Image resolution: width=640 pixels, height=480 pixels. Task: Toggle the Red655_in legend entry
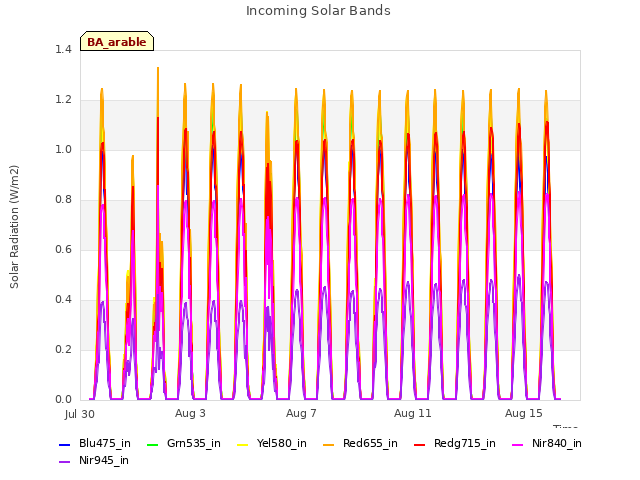[360, 444]
